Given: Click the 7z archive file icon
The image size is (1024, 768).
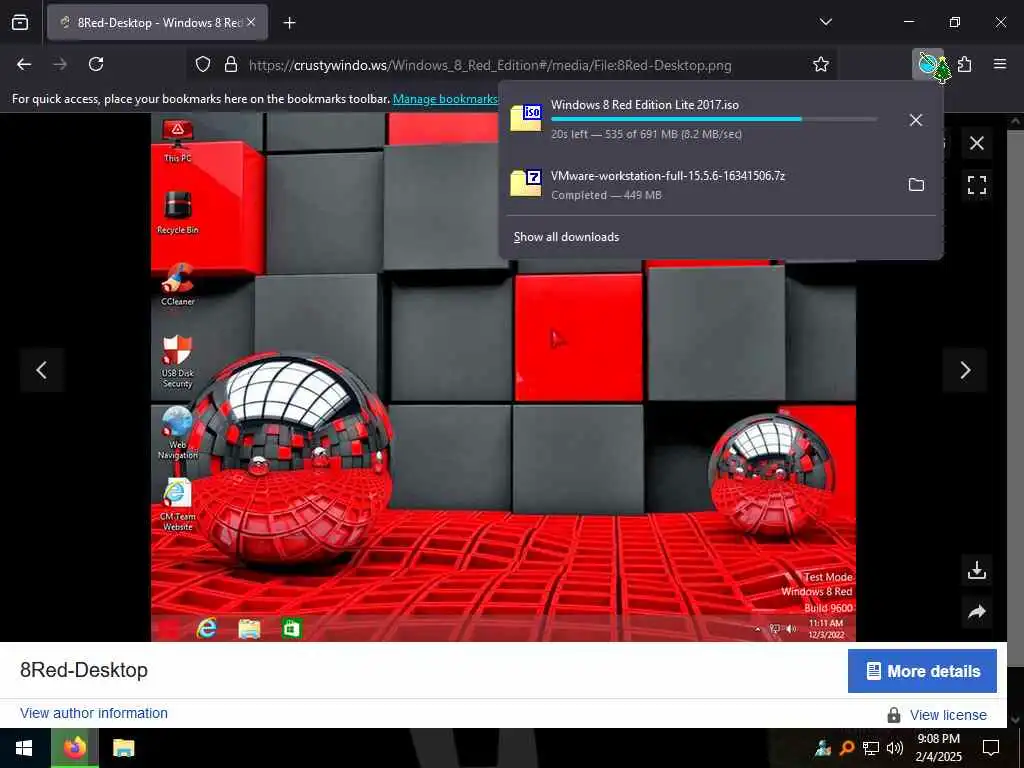Looking at the screenshot, I should 526,184.
